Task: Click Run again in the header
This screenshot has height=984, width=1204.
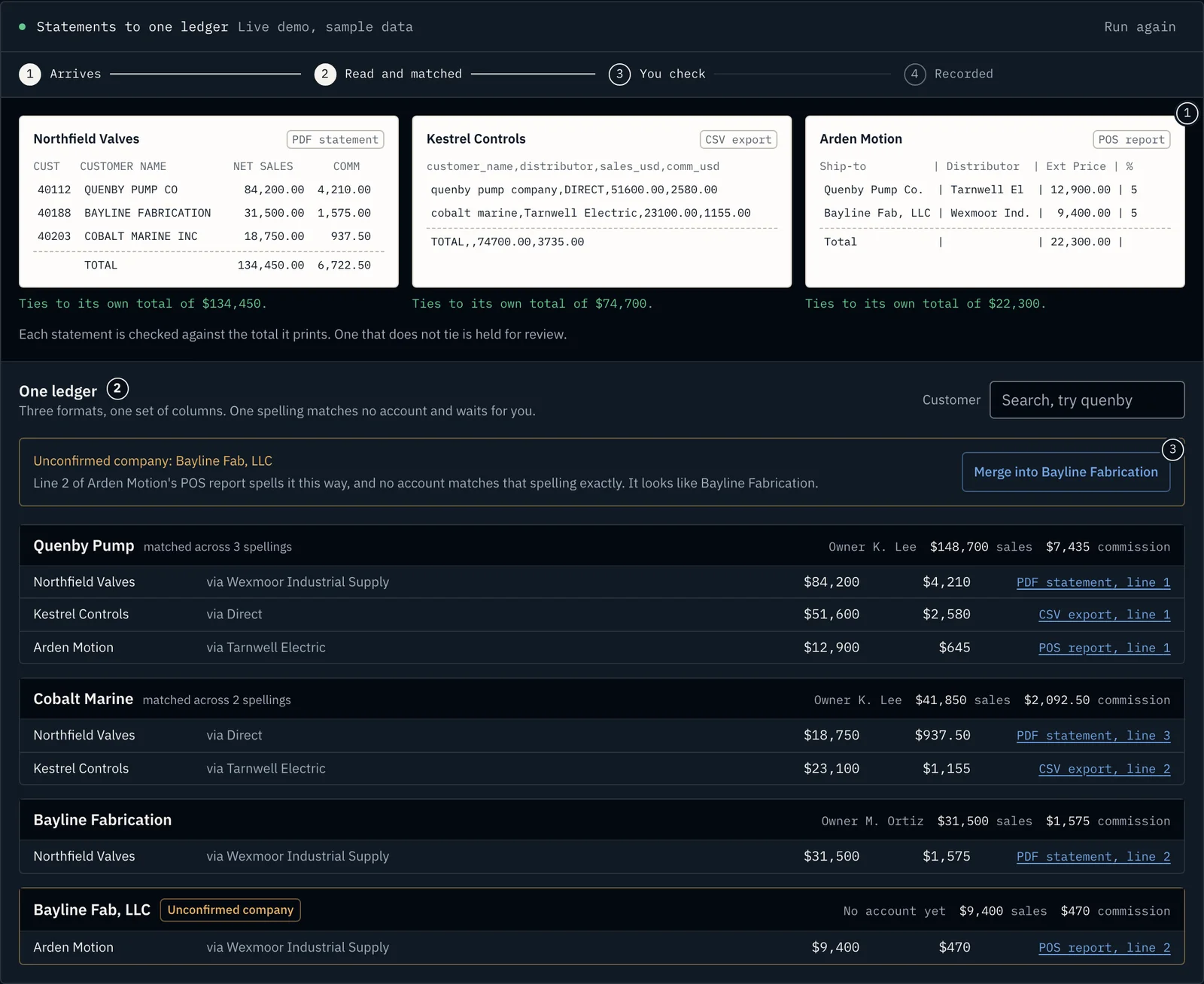Action: tap(1139, 26)
